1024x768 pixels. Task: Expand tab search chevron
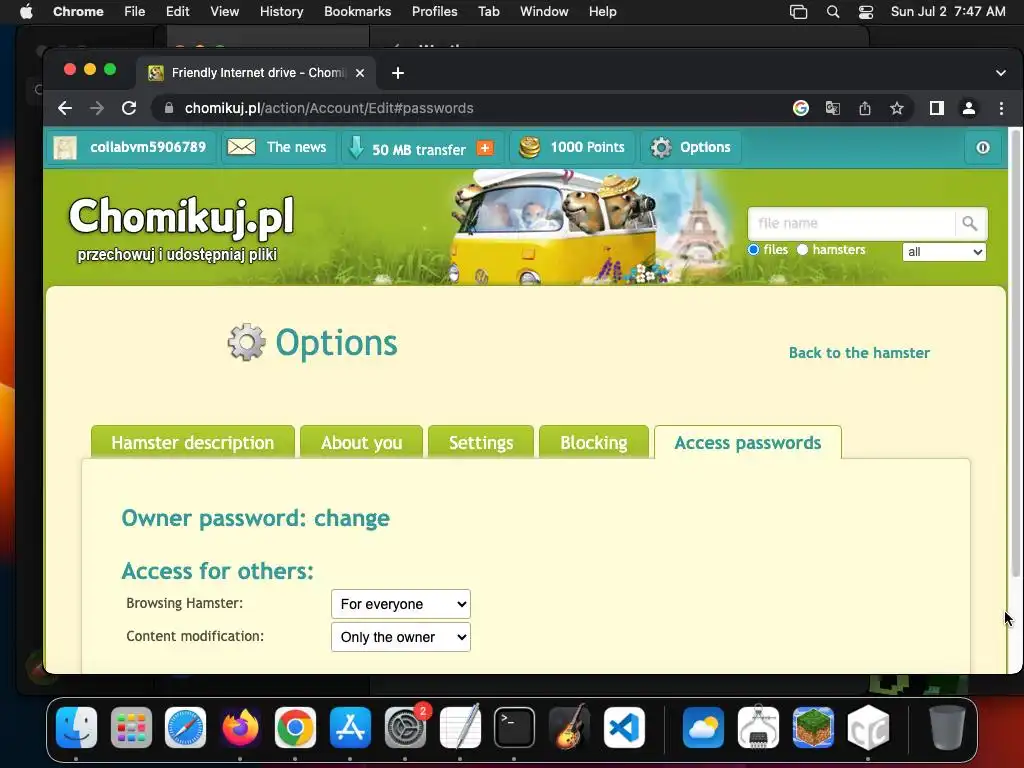tap(1000, 73)
